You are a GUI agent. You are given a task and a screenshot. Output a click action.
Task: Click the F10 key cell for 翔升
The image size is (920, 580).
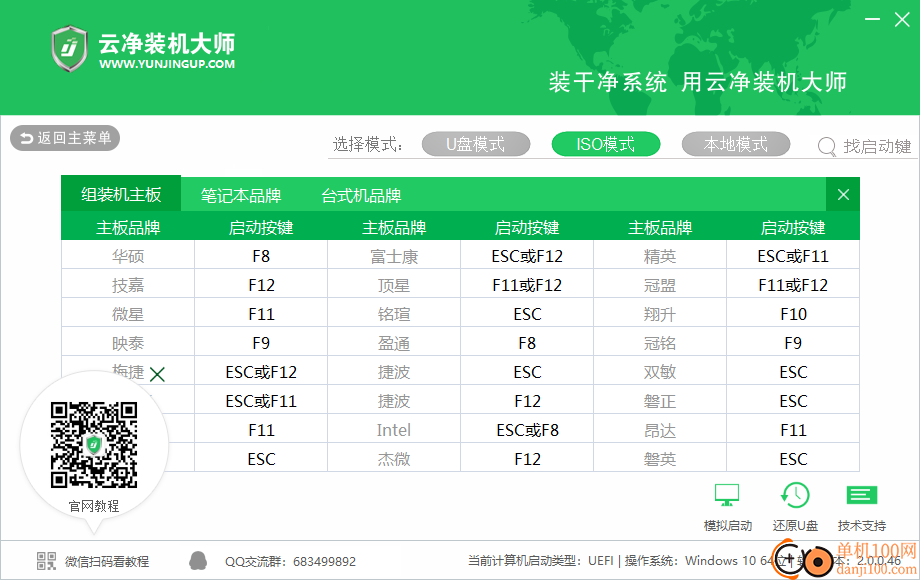(793, 314)
